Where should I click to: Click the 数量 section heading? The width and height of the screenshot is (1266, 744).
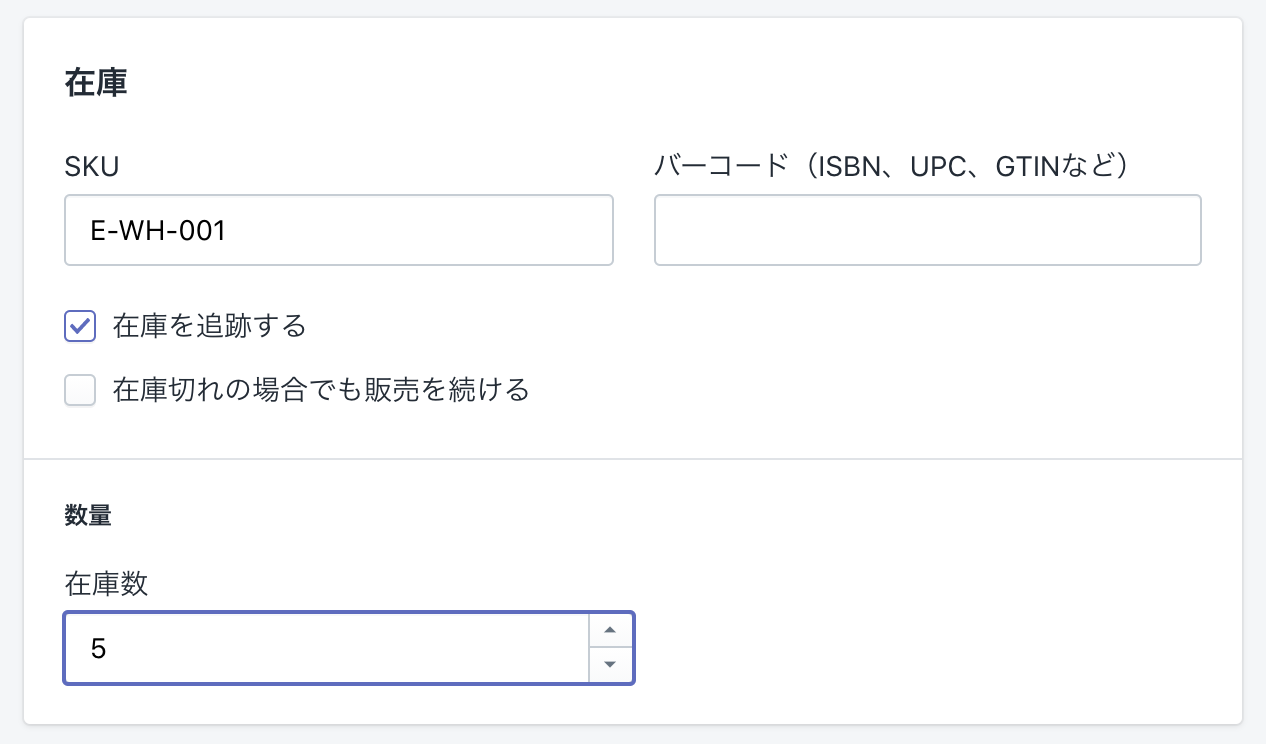click(x=88, y=516)
